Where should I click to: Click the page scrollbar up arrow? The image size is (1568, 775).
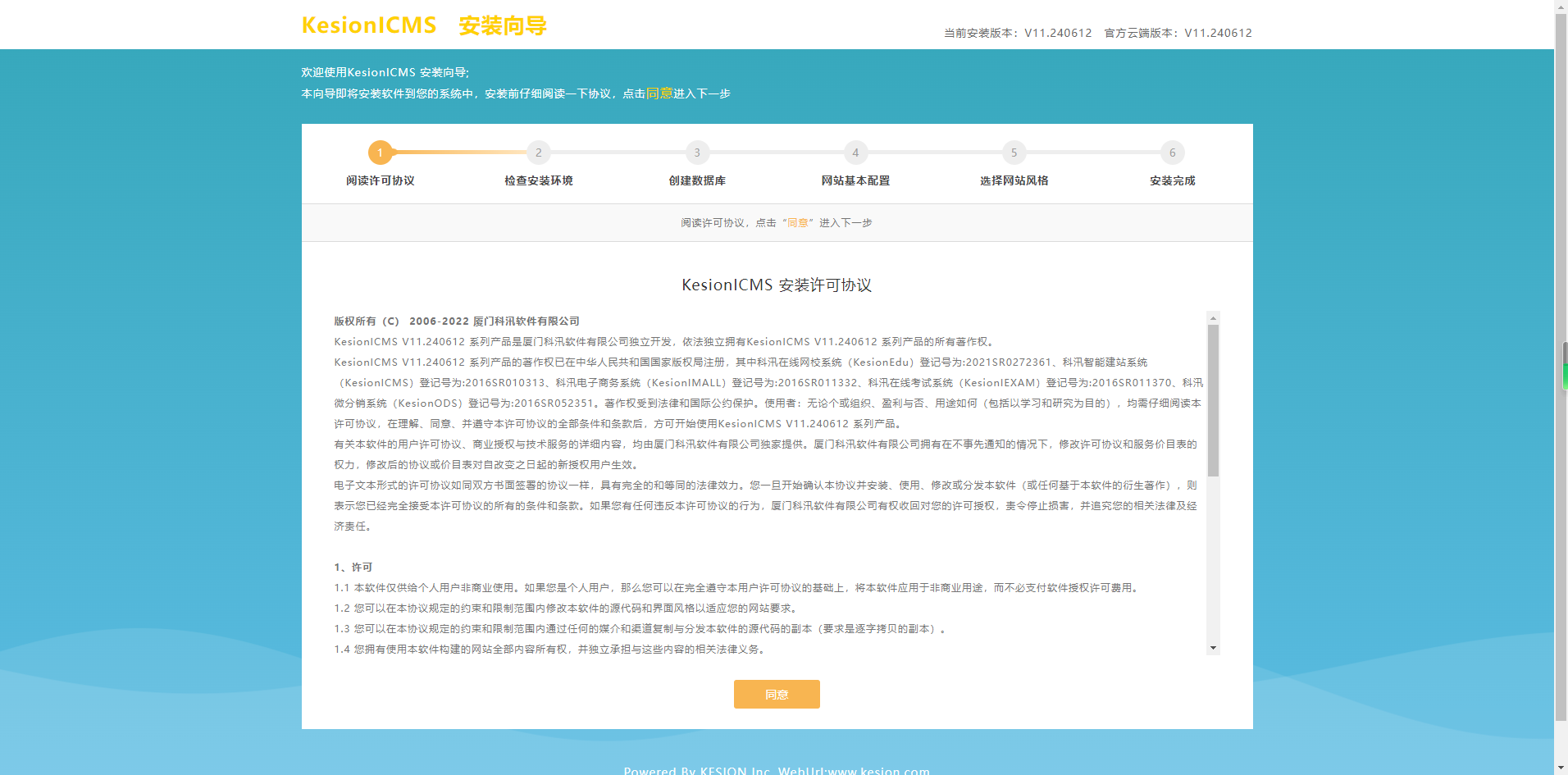(1561, 7)
